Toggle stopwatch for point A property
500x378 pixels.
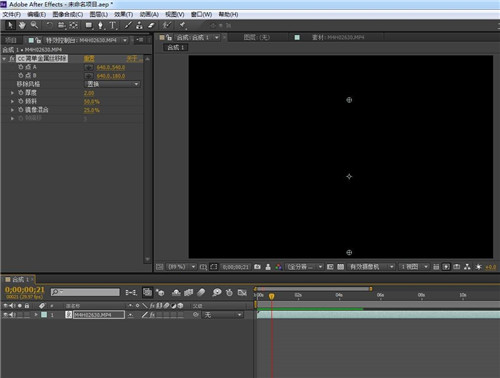(21, 67)
